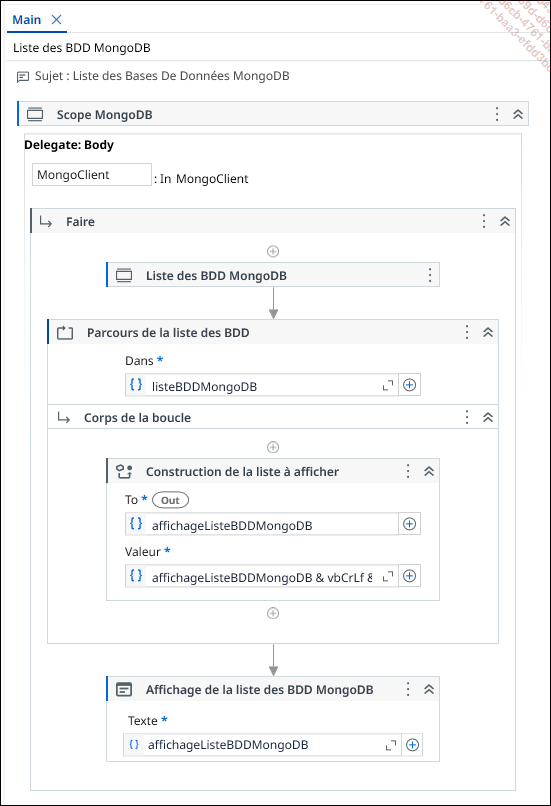Switch to the Main tab

[x=27, y=20]
